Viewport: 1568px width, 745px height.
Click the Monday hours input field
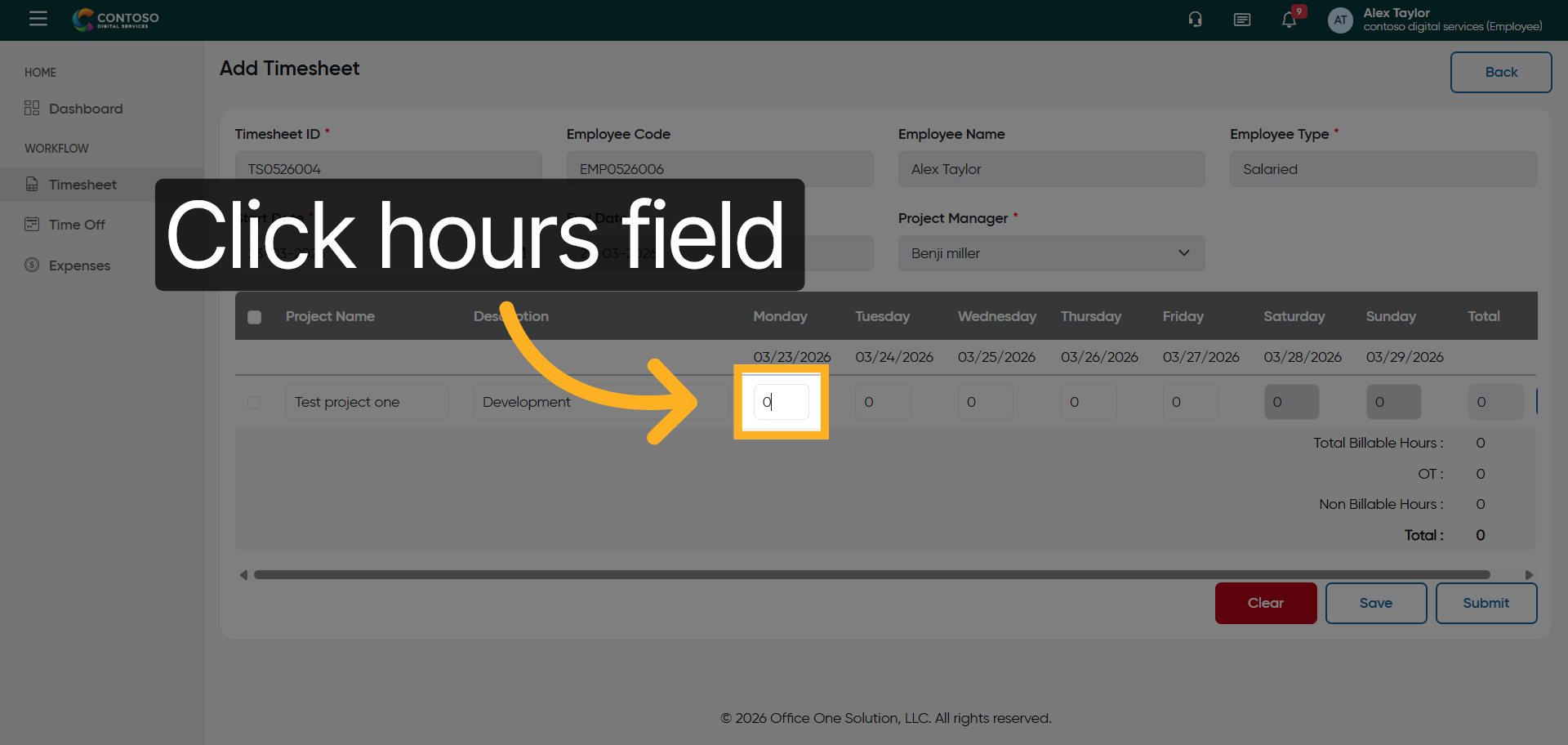(781, 402)
